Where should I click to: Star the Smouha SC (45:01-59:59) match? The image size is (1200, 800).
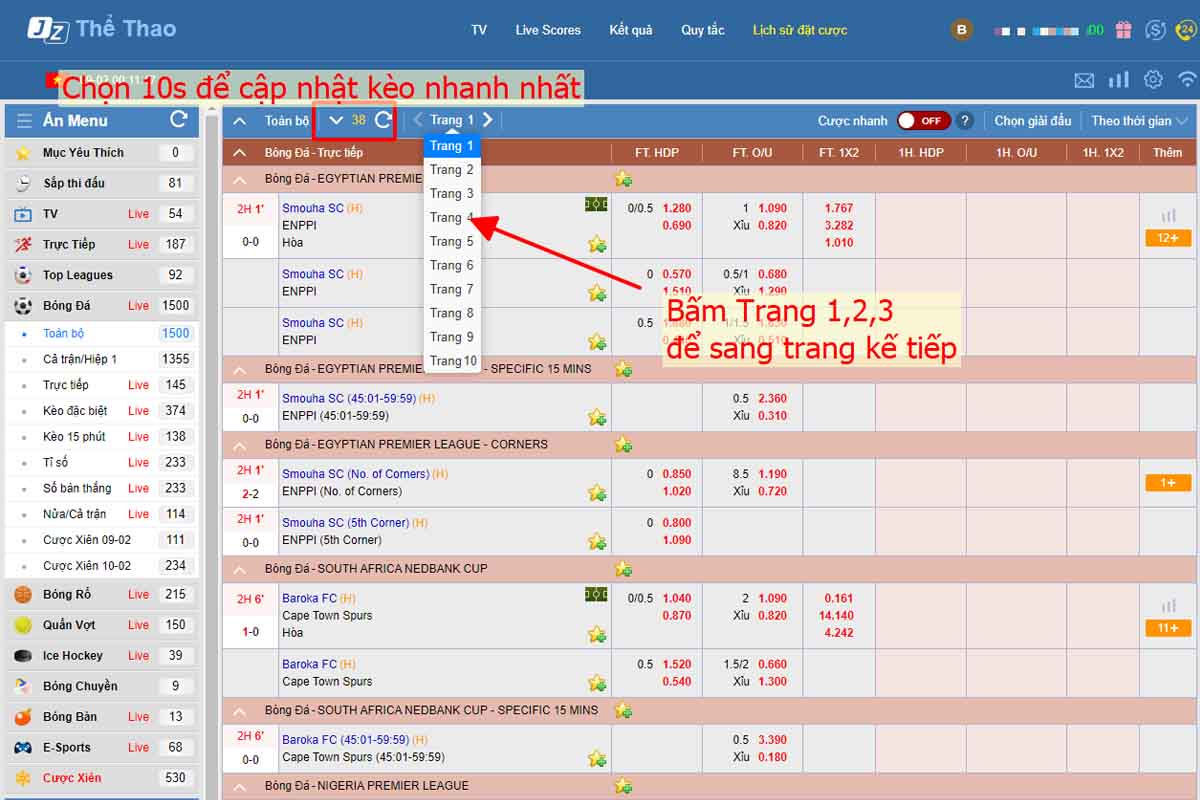point(597,416)
